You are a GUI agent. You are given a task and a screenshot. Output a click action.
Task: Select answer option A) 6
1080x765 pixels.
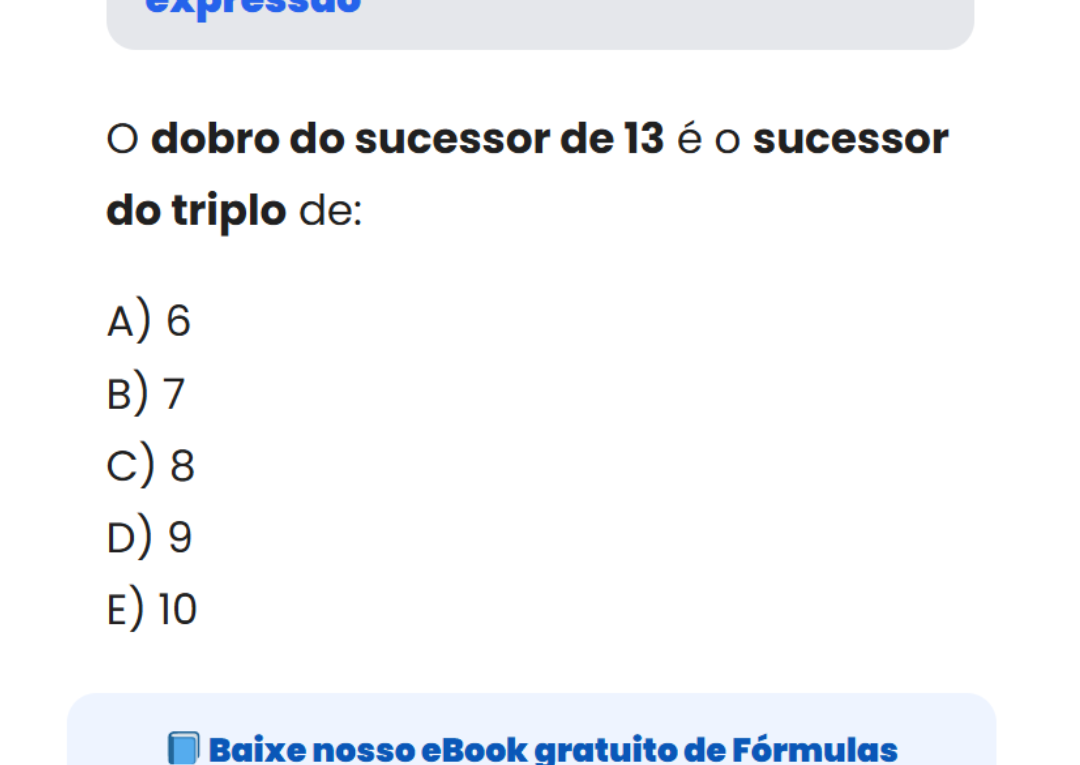coord(149,321)
